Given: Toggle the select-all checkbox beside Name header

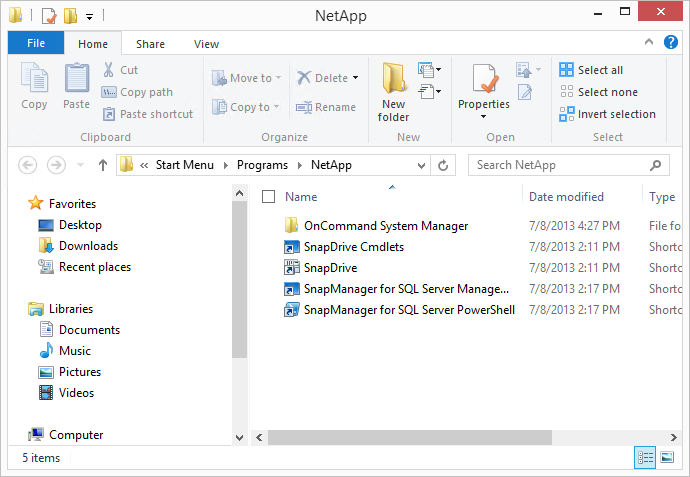Looking at the screenshot, I should (x=267, y=197).
